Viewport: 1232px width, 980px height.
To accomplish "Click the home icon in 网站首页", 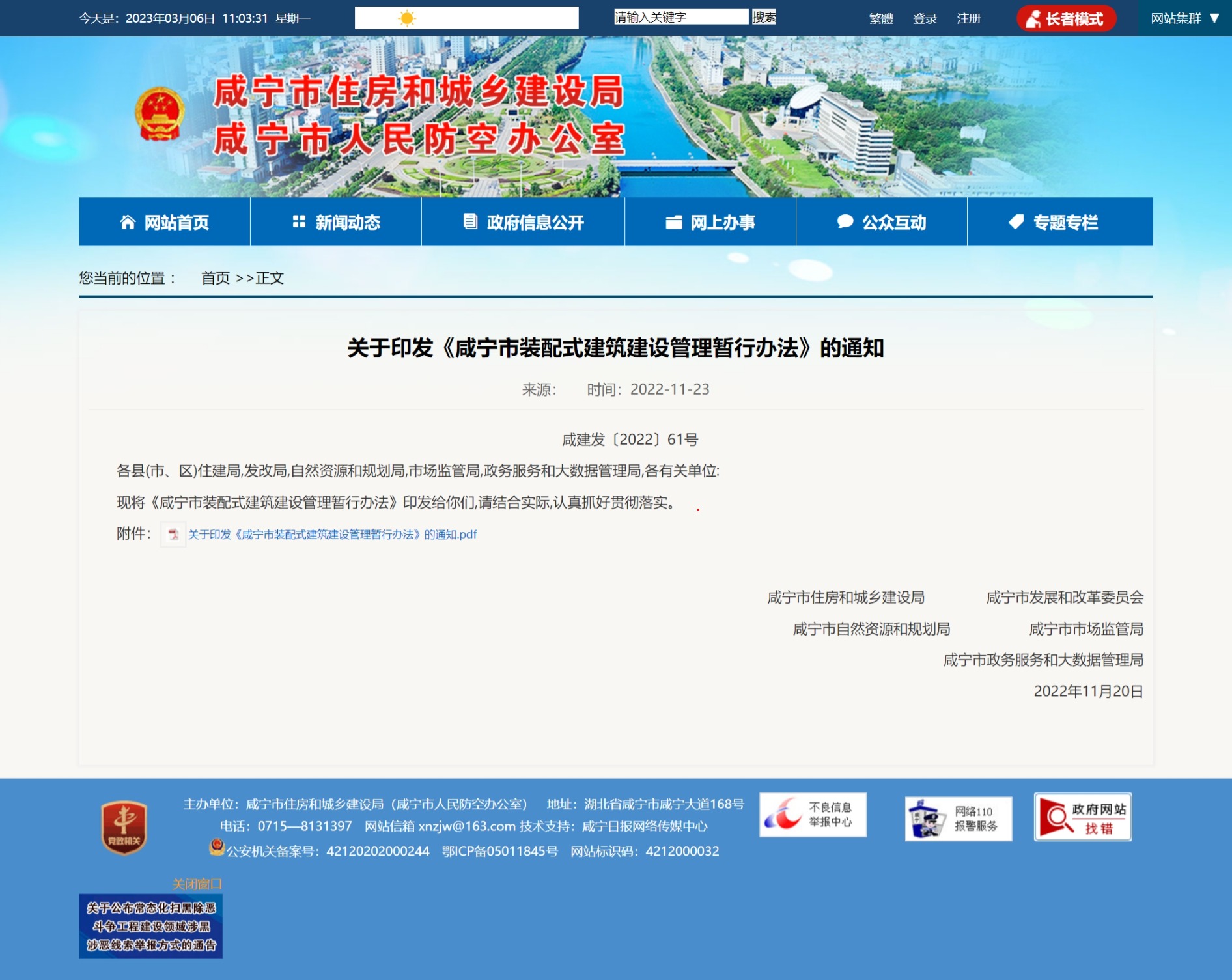I will tap(128, 222).
